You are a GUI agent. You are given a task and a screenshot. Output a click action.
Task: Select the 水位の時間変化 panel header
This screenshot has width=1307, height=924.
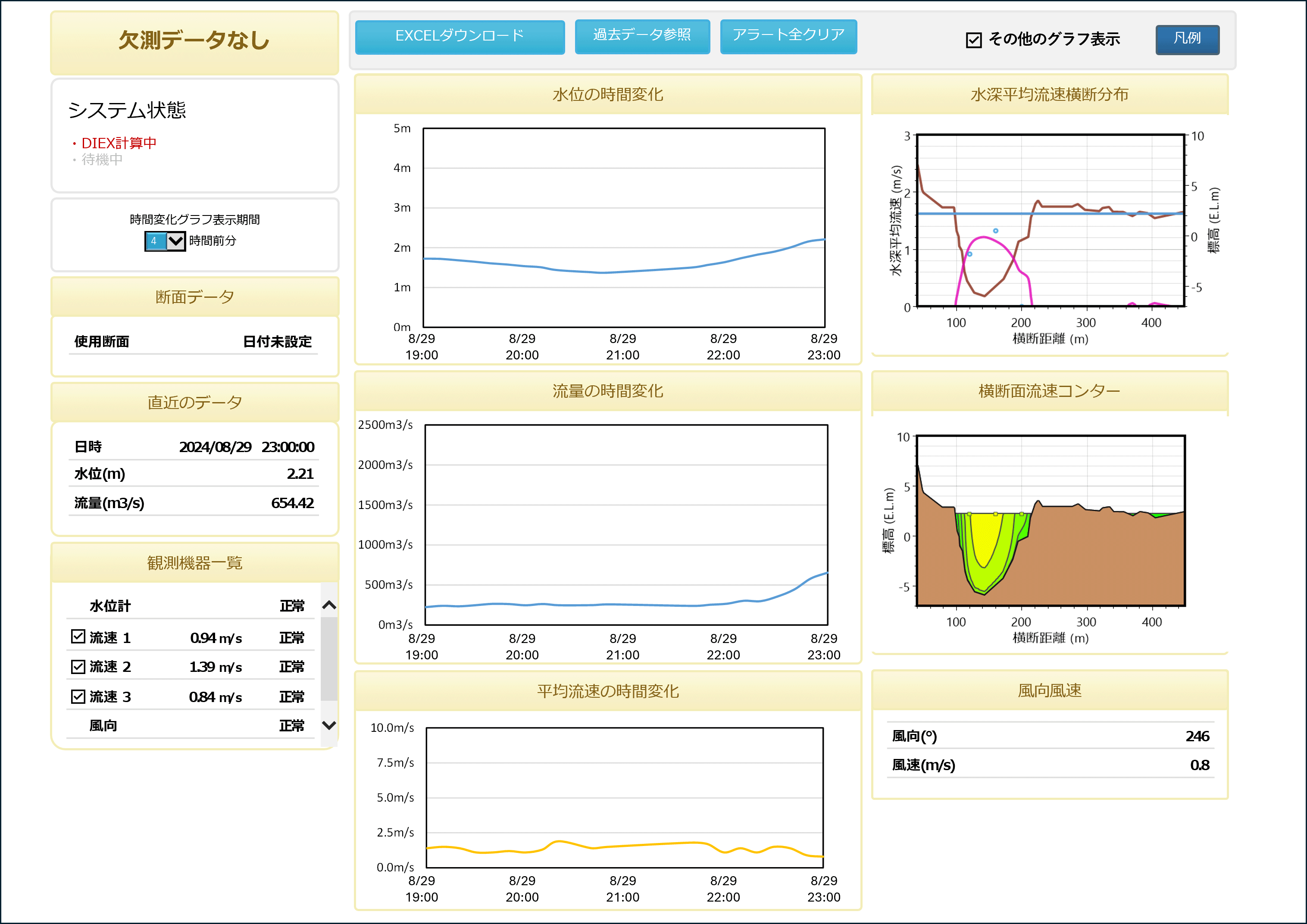click(607, 94)
